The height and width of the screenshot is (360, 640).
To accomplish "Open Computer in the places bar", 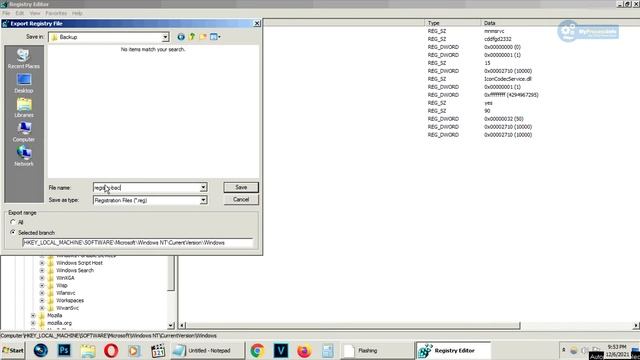I will [24, 132].
